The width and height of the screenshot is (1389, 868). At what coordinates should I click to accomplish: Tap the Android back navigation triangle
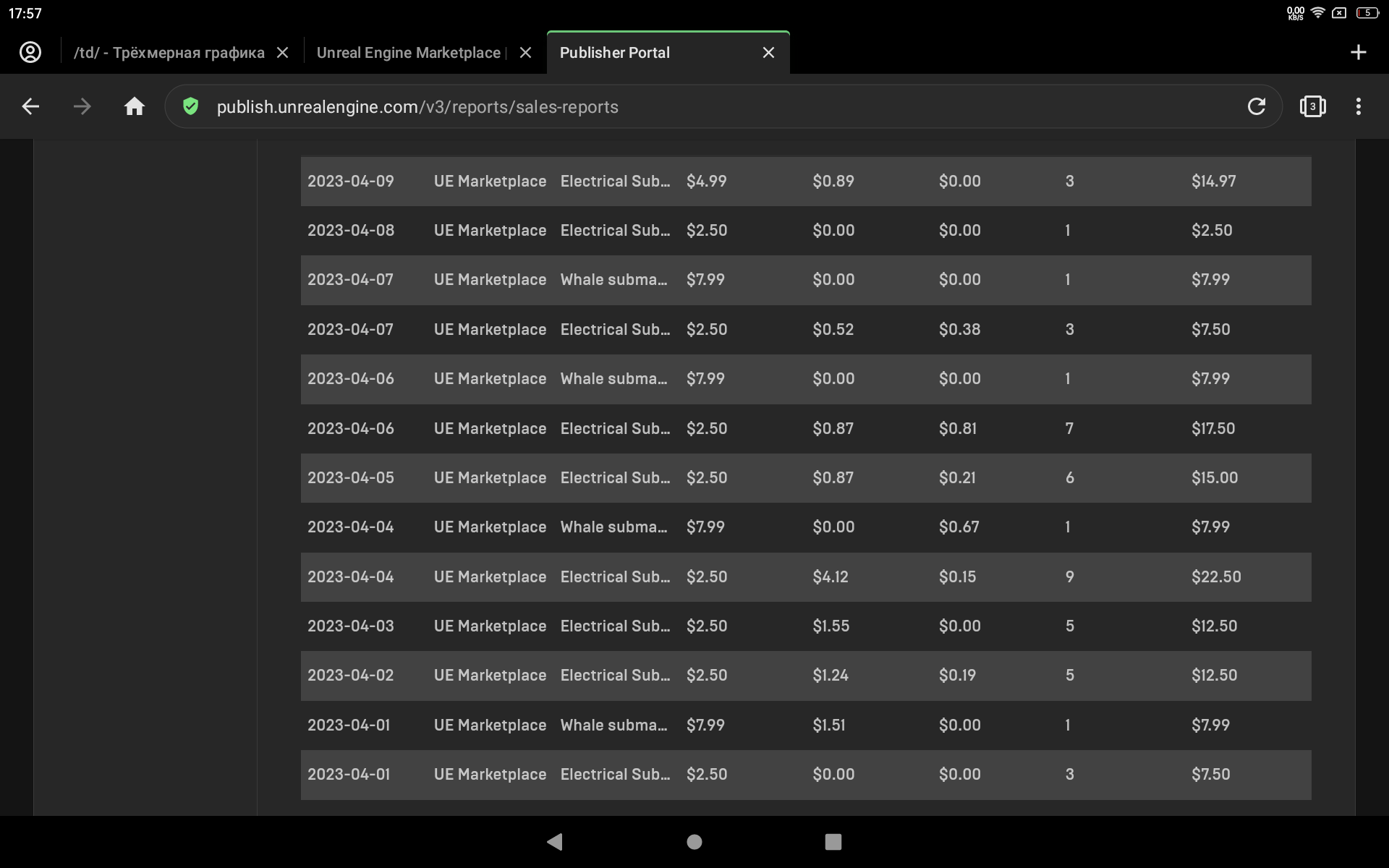pos(555,841)
